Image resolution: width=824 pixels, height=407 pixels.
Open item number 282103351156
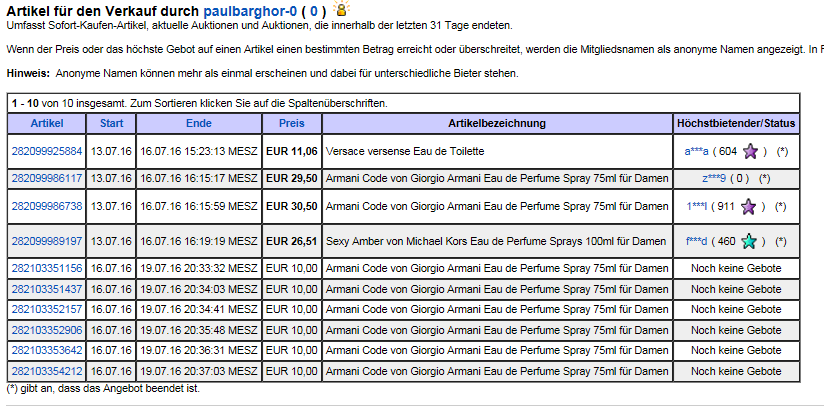[x=47, y=269]
